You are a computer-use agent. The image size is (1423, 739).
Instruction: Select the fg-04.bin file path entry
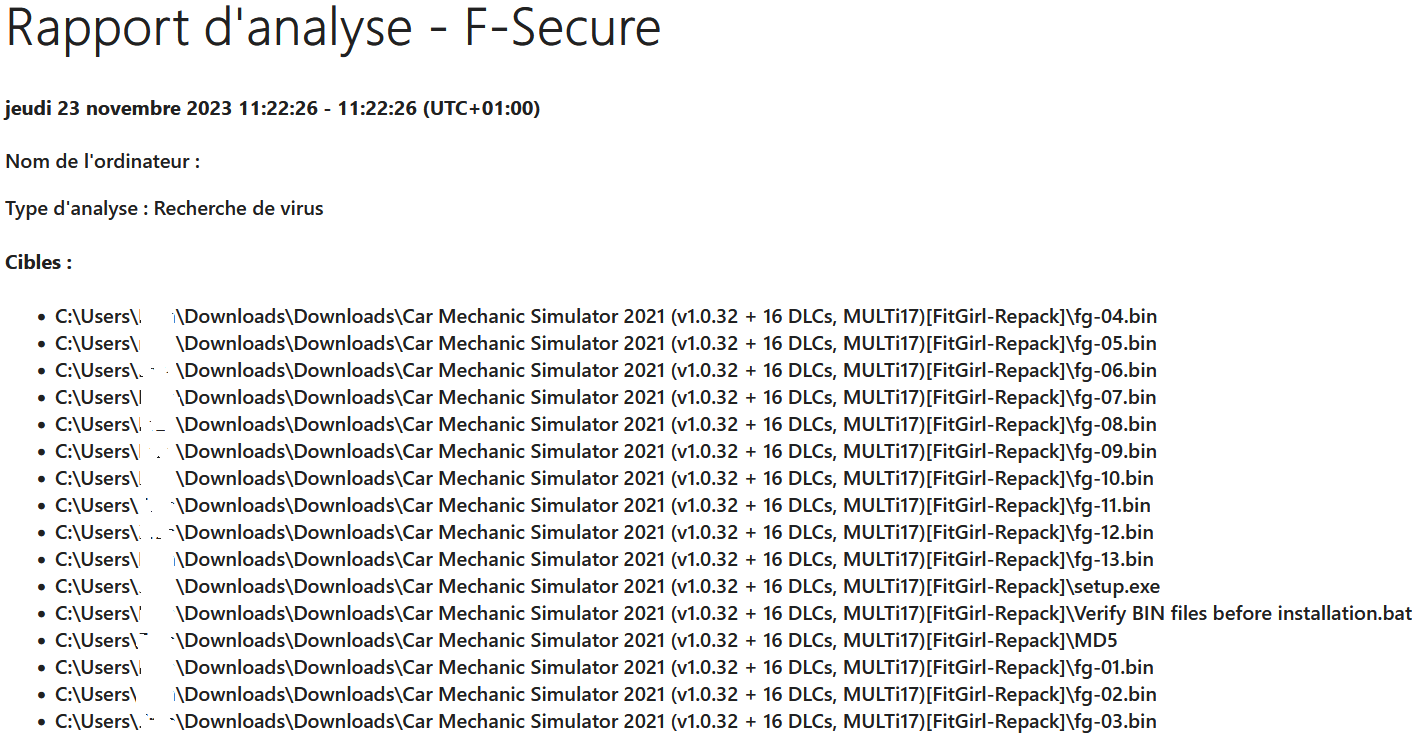point(606,317)
